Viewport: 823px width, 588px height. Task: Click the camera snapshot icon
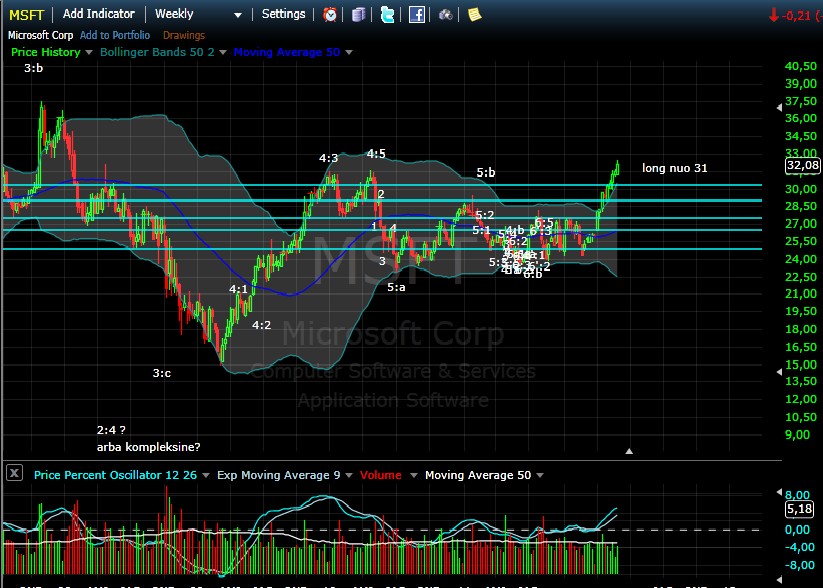(446, 15)
